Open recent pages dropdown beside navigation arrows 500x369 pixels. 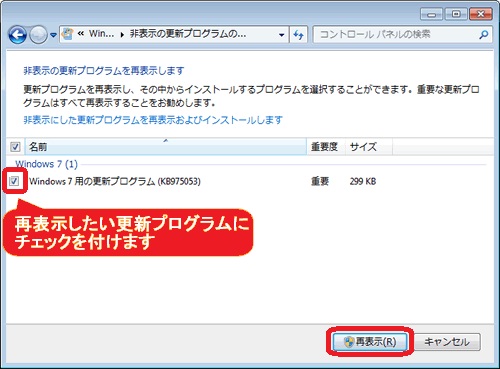coord(53,35)
